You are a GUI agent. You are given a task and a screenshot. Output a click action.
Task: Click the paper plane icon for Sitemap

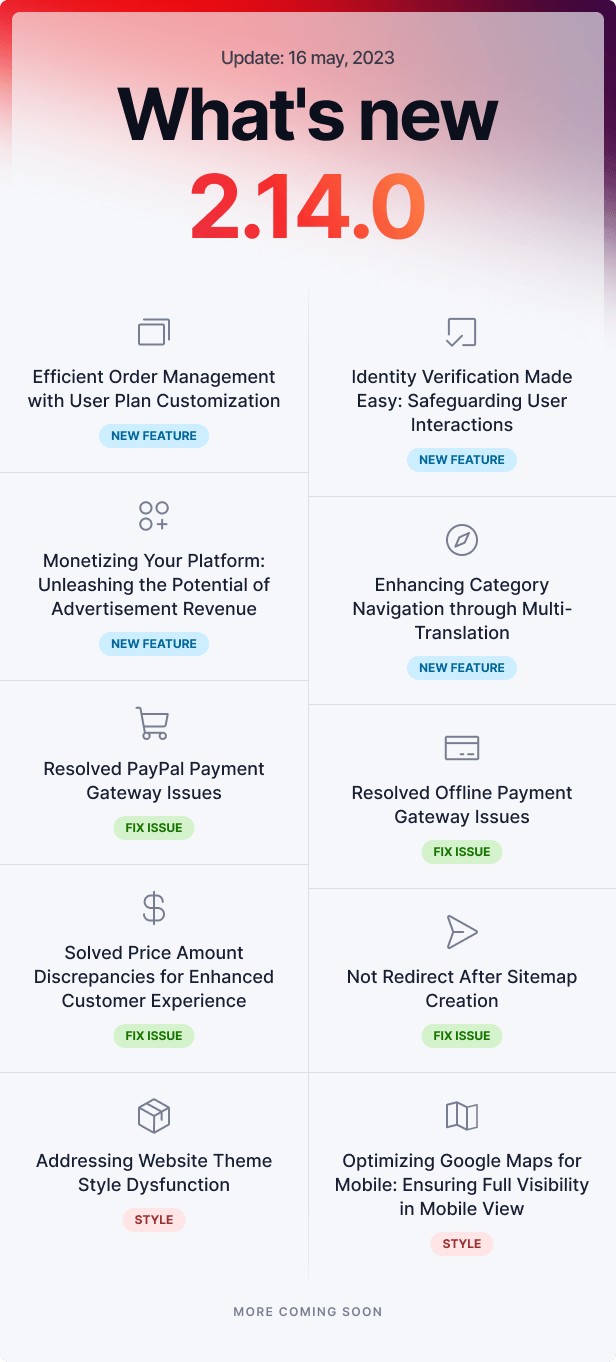point(461,931)
